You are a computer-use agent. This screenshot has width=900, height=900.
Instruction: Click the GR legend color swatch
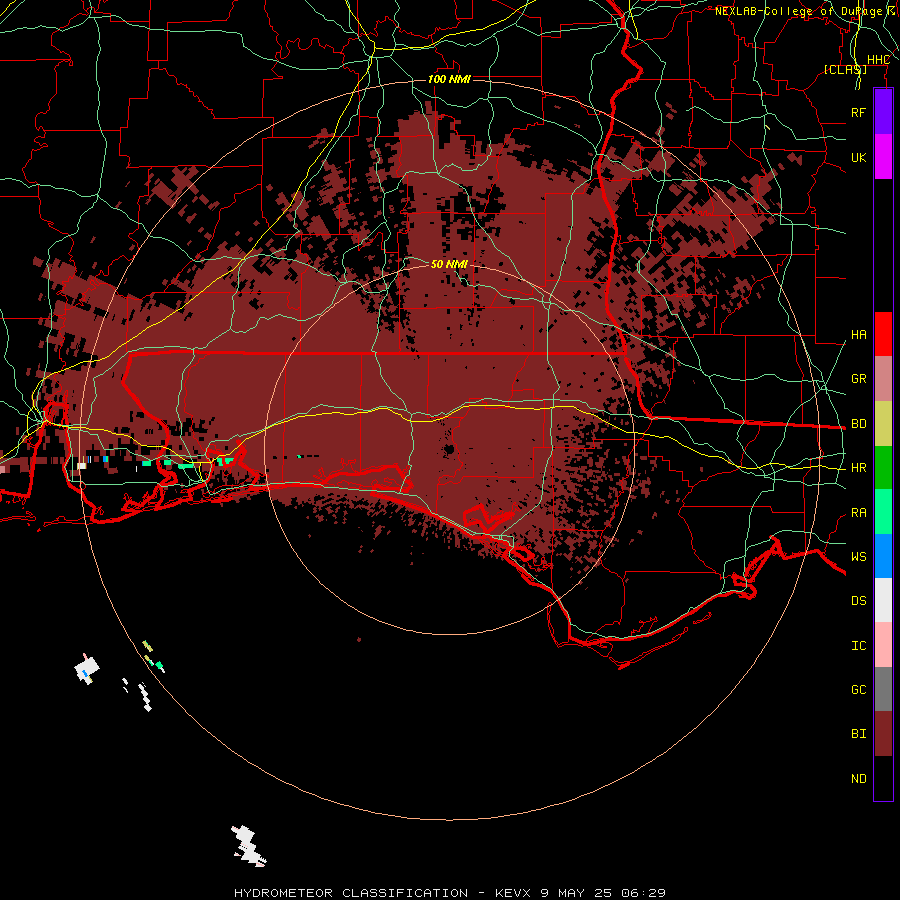coord(883,379)
